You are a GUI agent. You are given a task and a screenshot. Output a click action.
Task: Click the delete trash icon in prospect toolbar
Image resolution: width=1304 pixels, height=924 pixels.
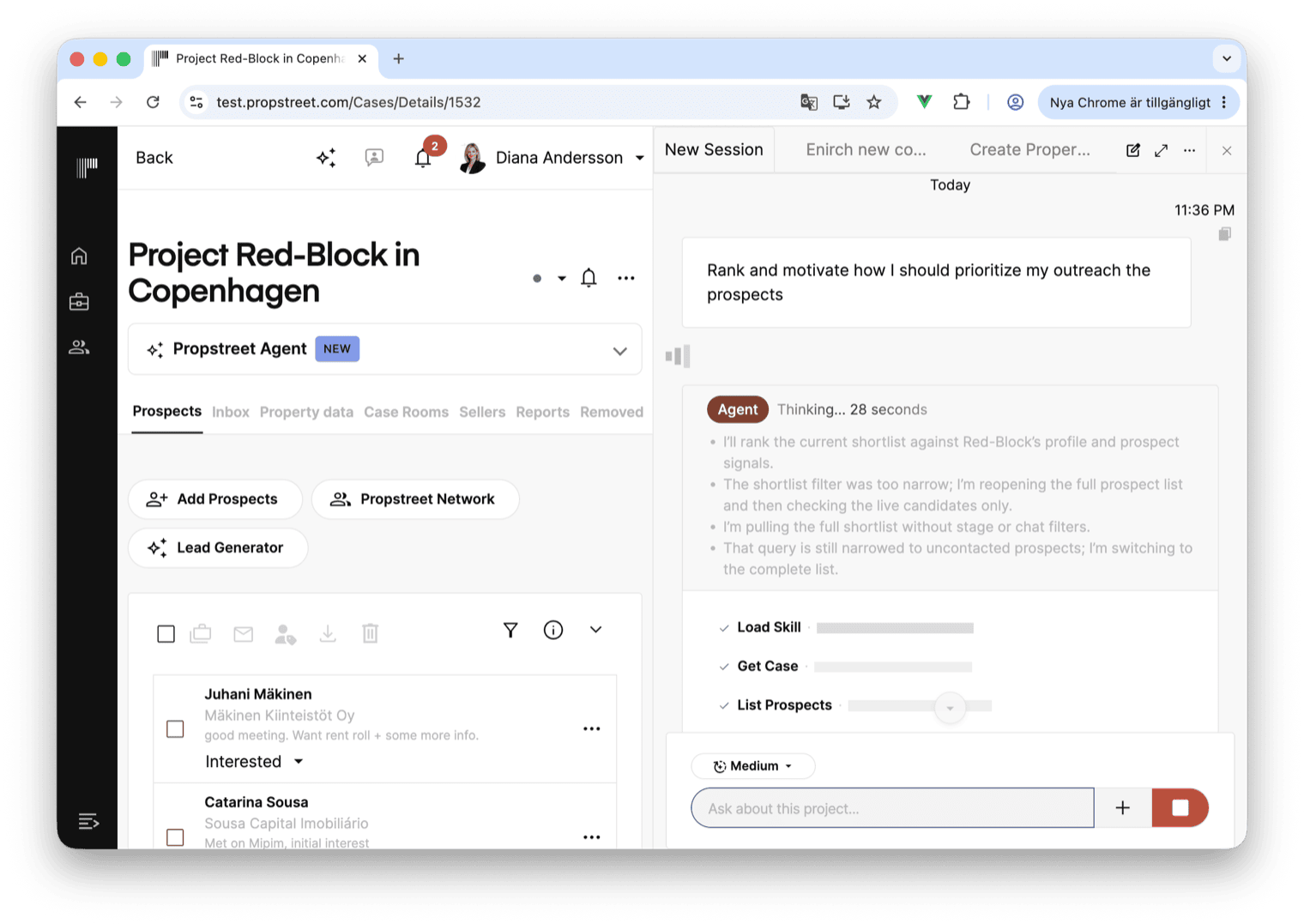pos(370,633)
